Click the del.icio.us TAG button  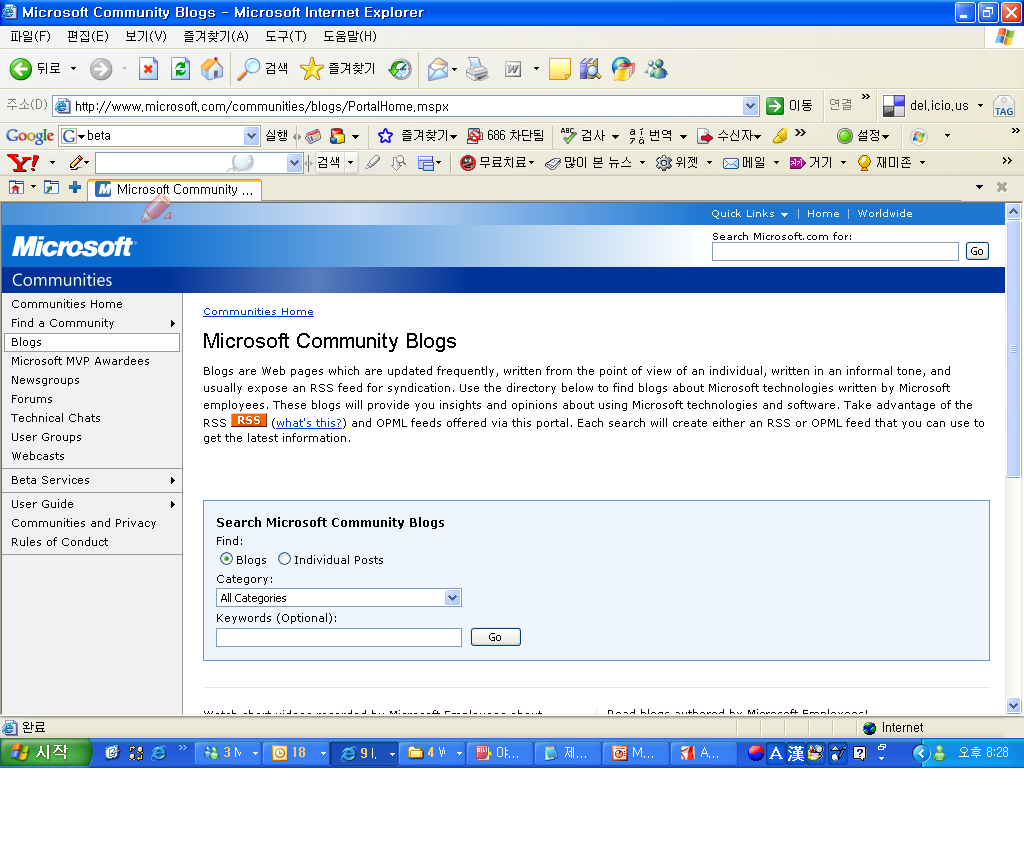1003,106
